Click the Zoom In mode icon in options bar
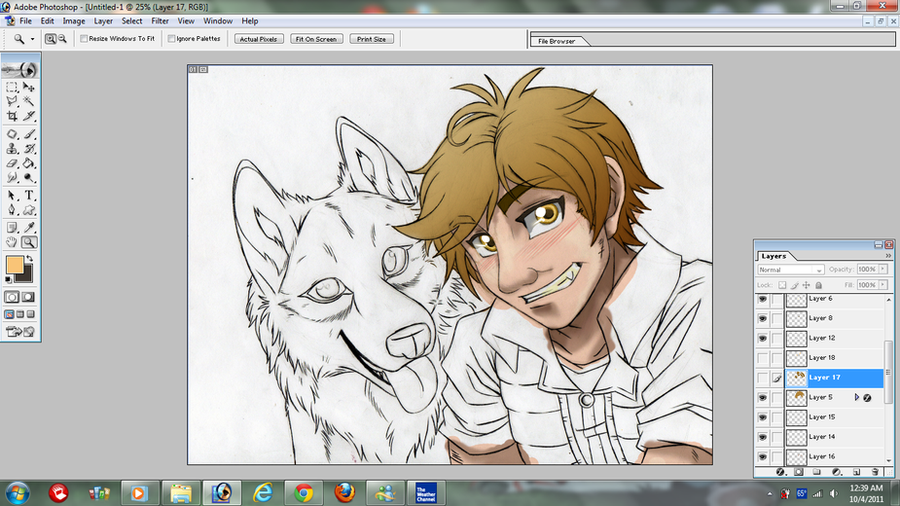The height and width of the screenshot is (506, 900). 51,38
